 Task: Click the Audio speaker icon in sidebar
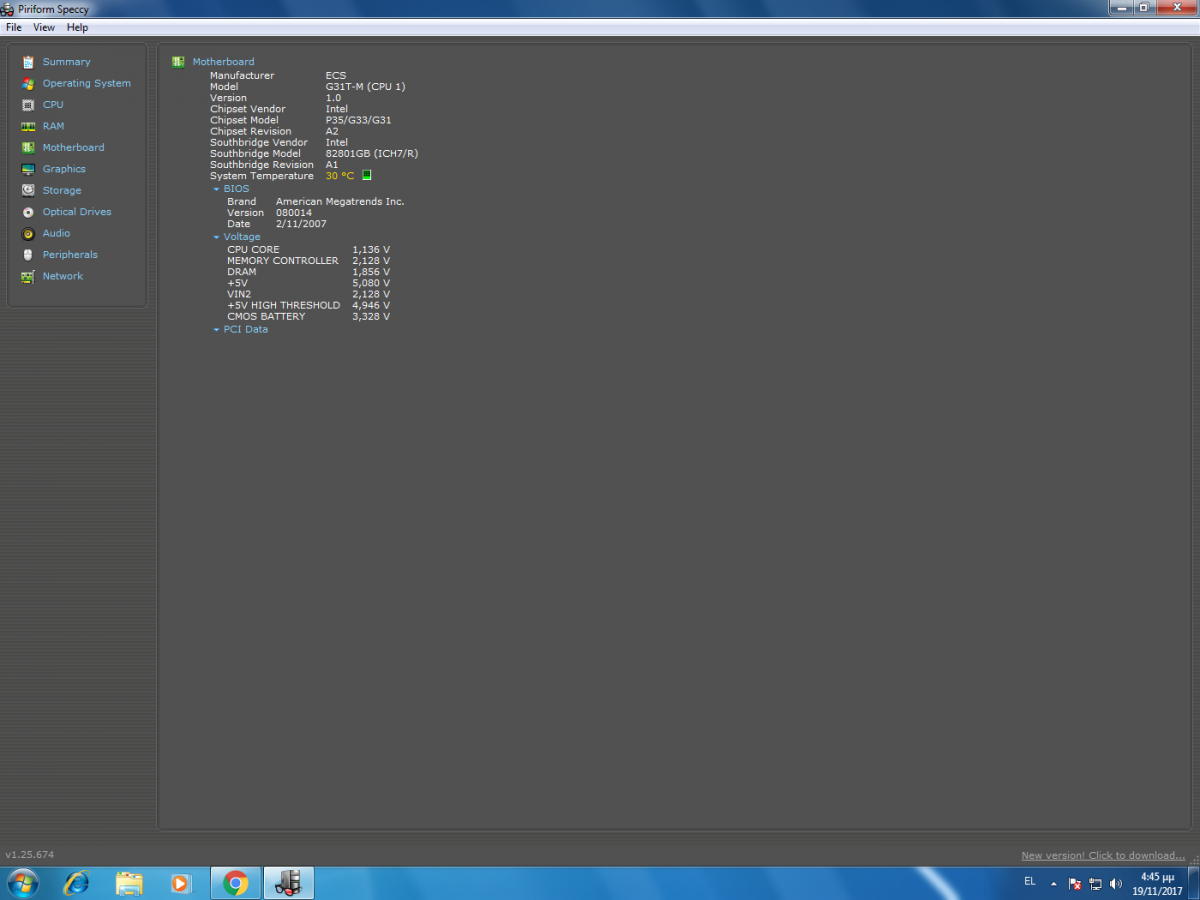point(28,233)
